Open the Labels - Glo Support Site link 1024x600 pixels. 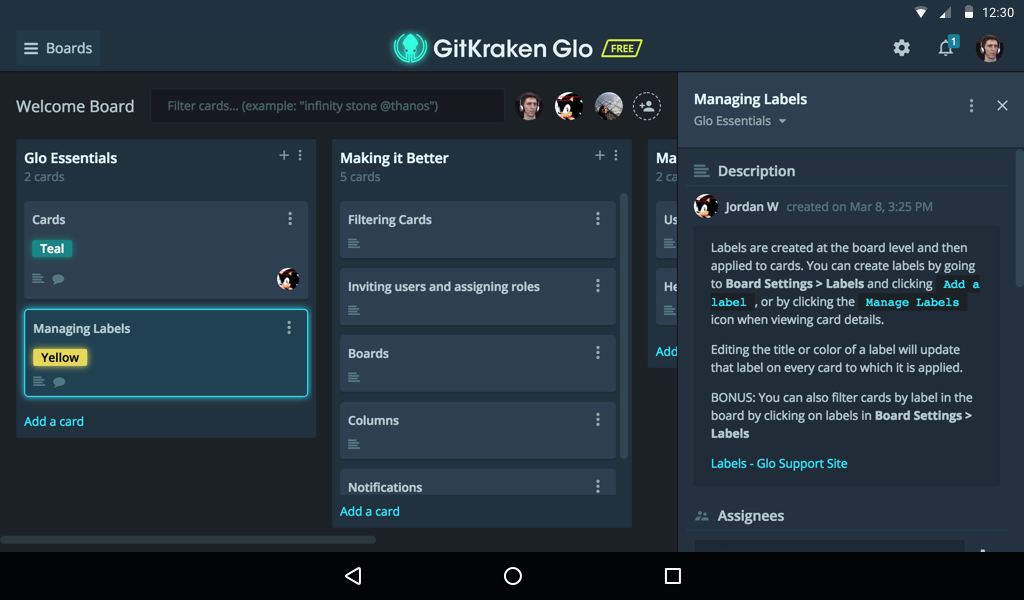tap(779, 464)
